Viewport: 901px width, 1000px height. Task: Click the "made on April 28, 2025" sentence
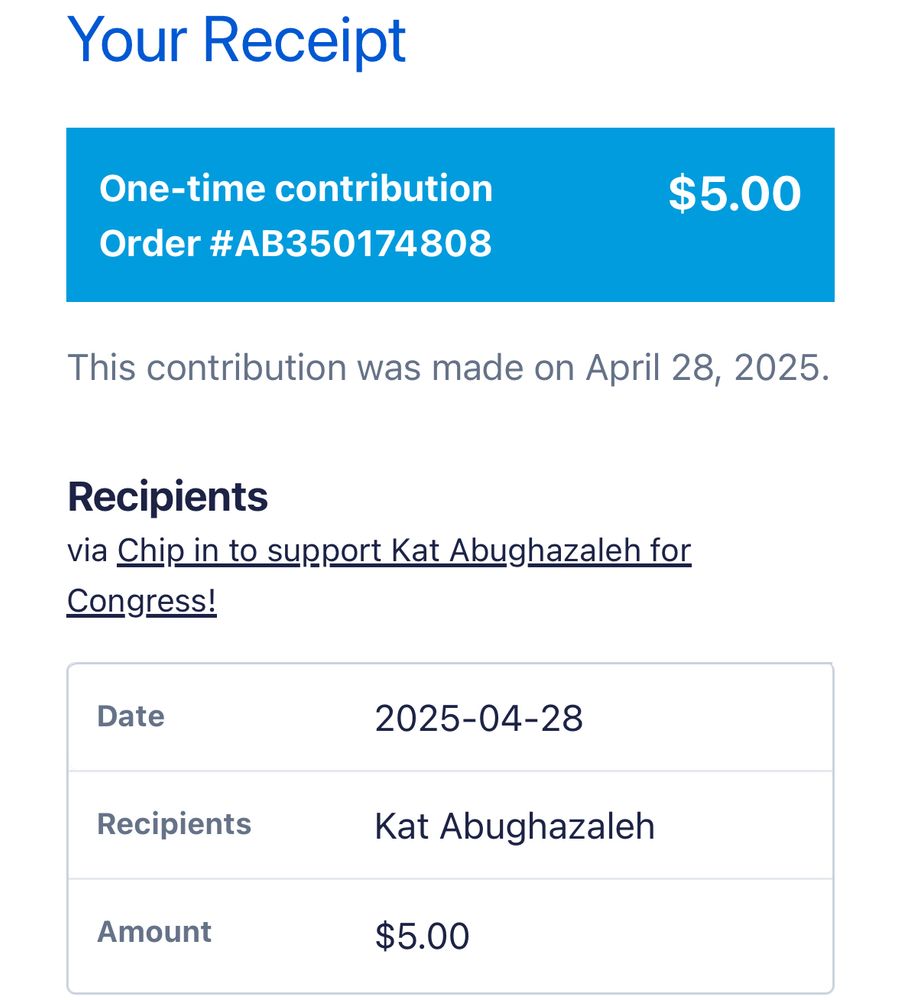click(x=448, y=368)
